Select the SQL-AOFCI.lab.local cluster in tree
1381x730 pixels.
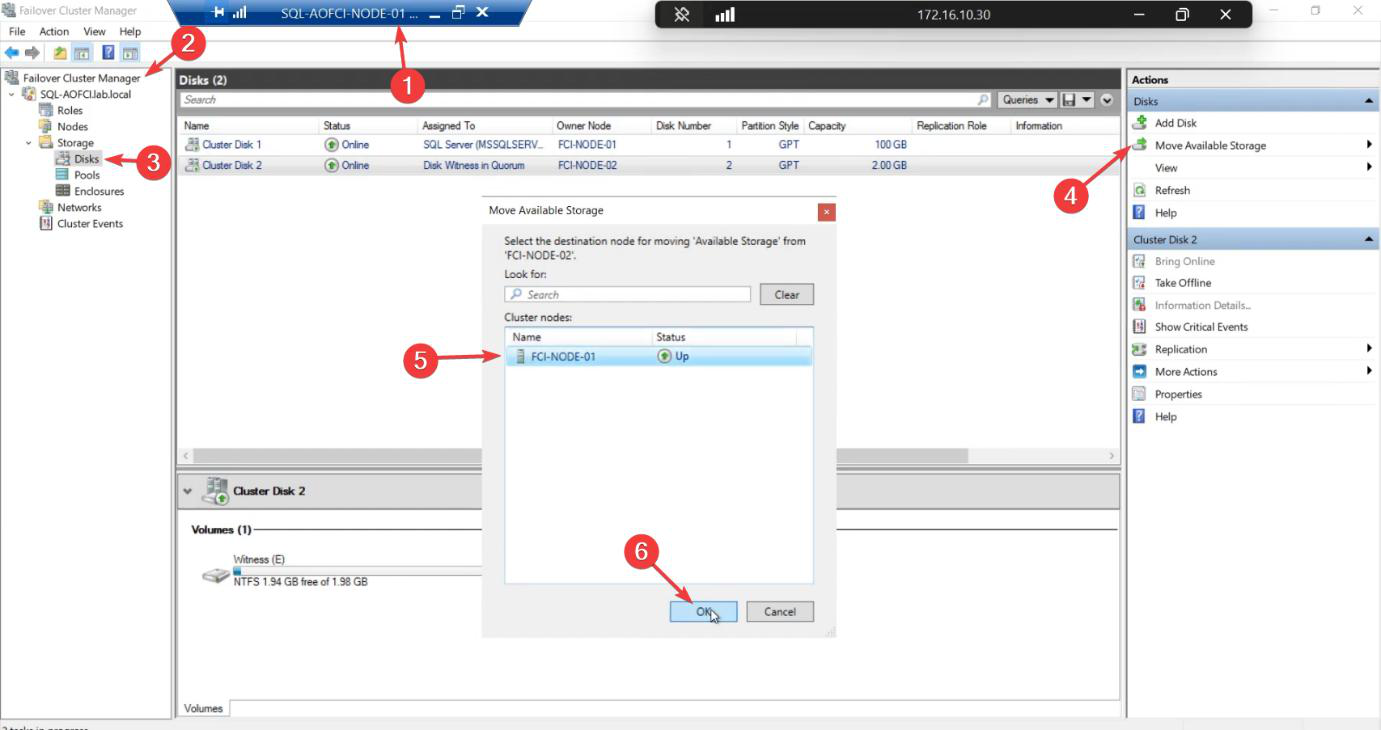coord(85,94)
